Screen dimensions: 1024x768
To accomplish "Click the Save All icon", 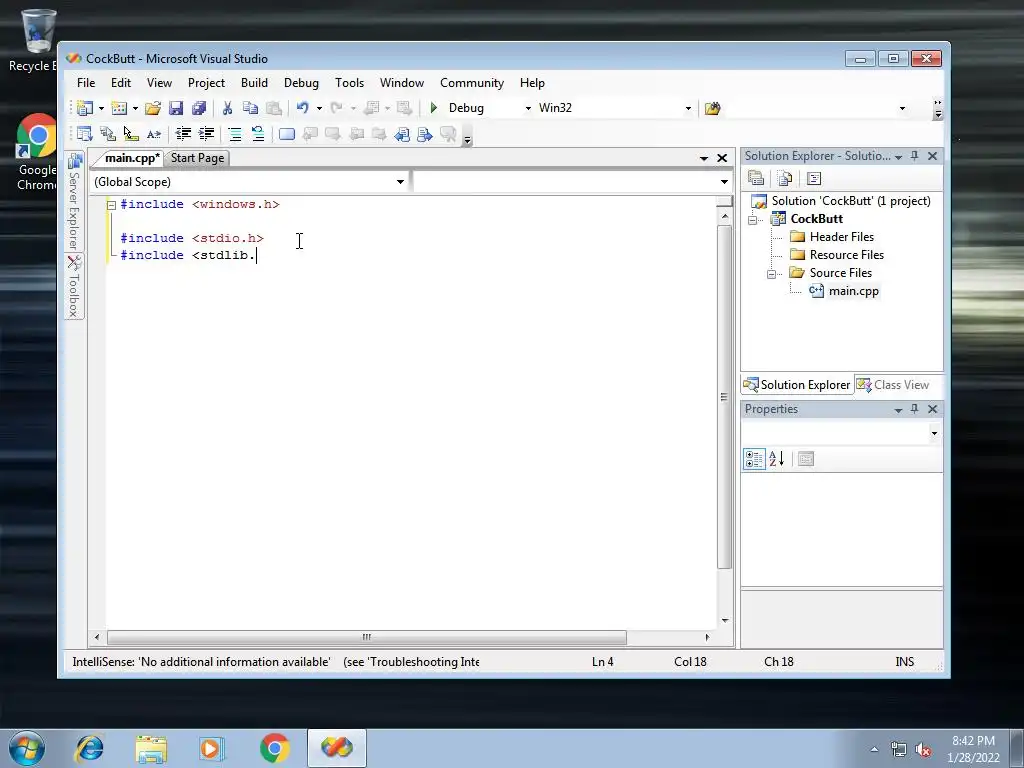I will 199,108.
